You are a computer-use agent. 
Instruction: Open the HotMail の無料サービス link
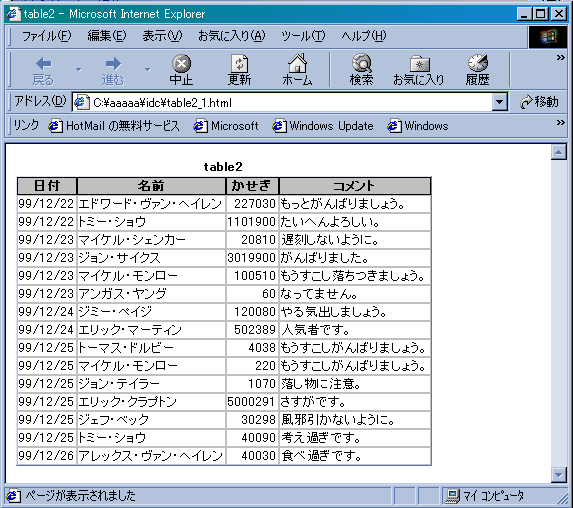coord(114,126)
